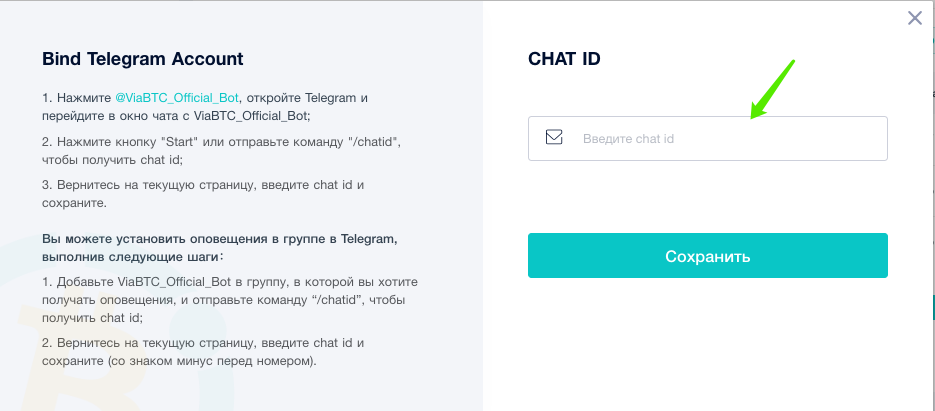Focus the 'Введите chat id' input field
The image size is (935, 411).
[708, 138]
